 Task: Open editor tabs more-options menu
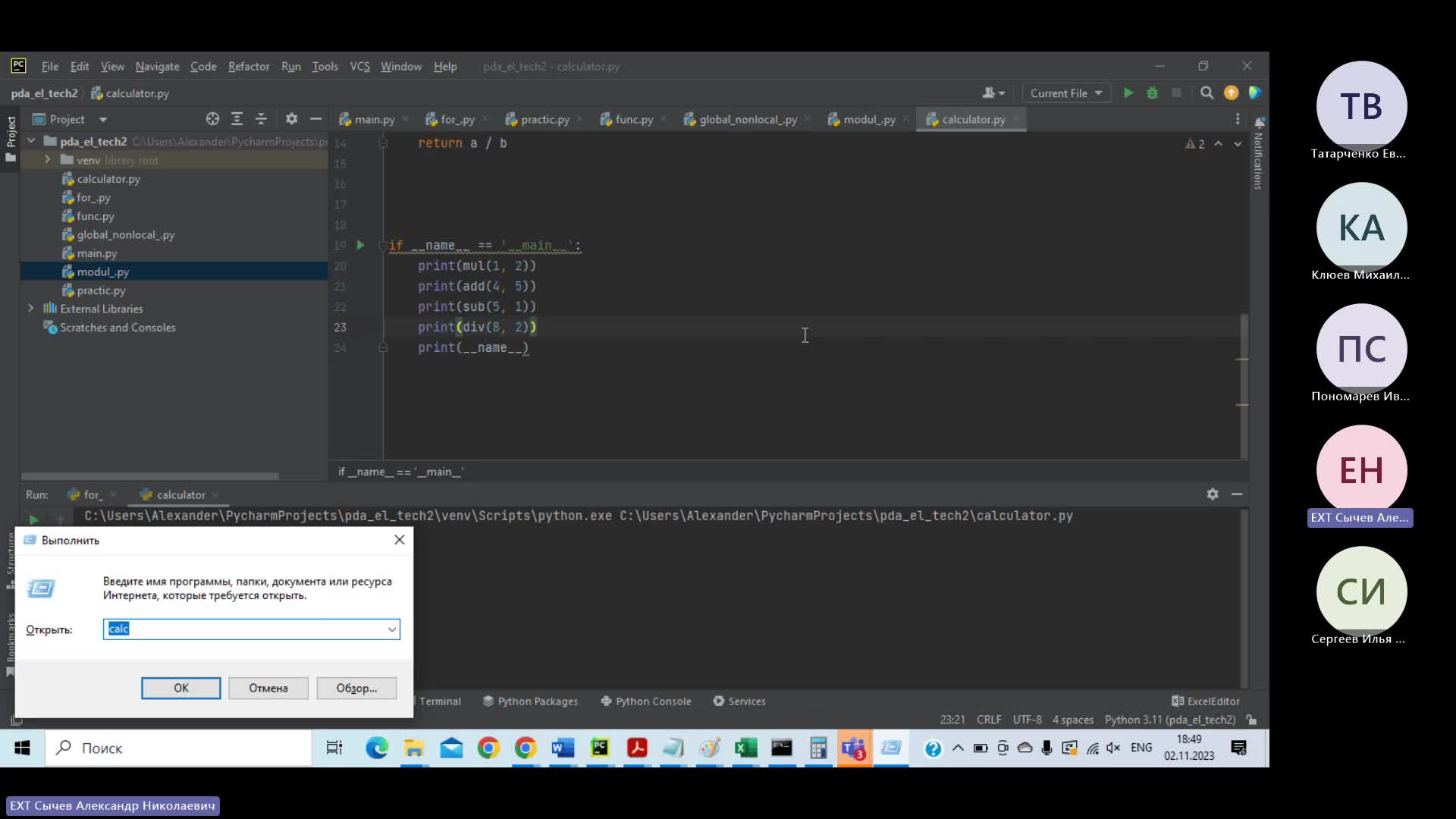pos(1238,119)
